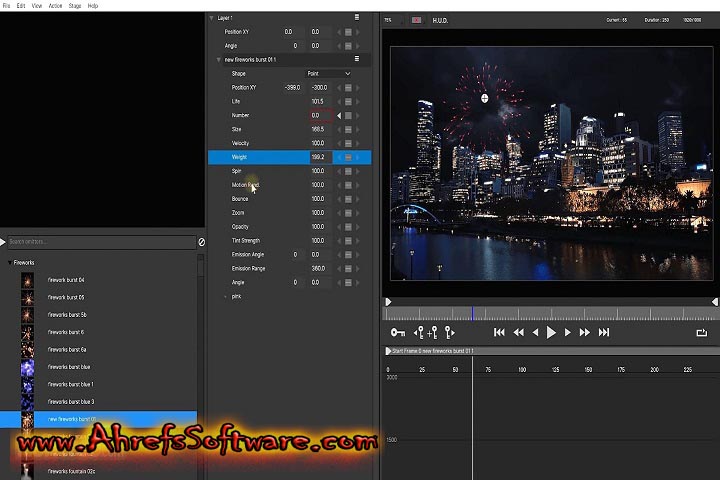The height and width of the screenshot is (480, 720).
Task: Toggle the keyframe square for Emission Range
Action: [x=348, y=269]
